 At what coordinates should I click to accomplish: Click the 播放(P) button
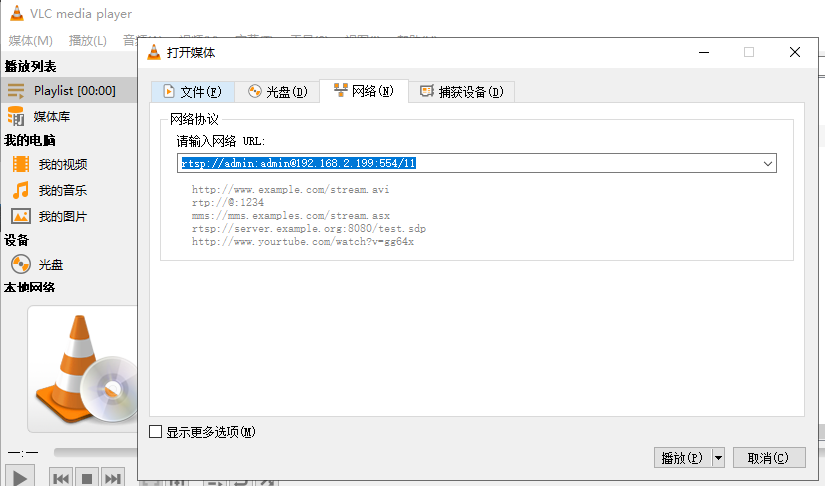point(682,458)
